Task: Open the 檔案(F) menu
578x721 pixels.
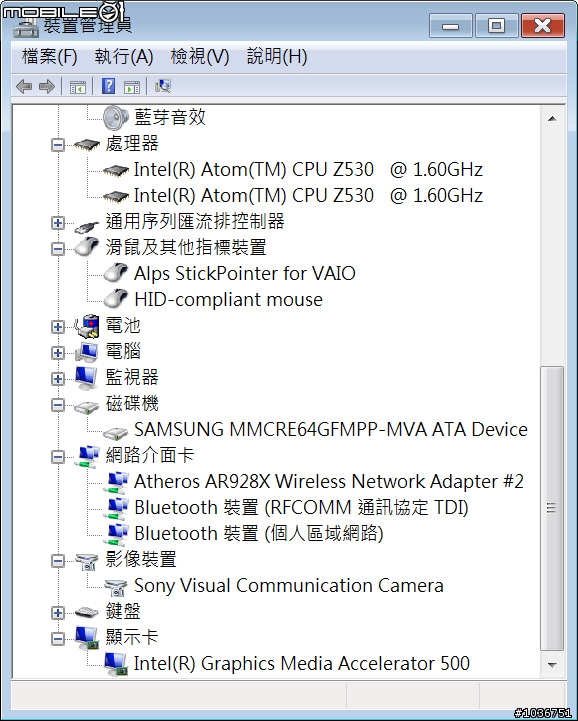Action: pyautogui.click(x=50, y=57)
